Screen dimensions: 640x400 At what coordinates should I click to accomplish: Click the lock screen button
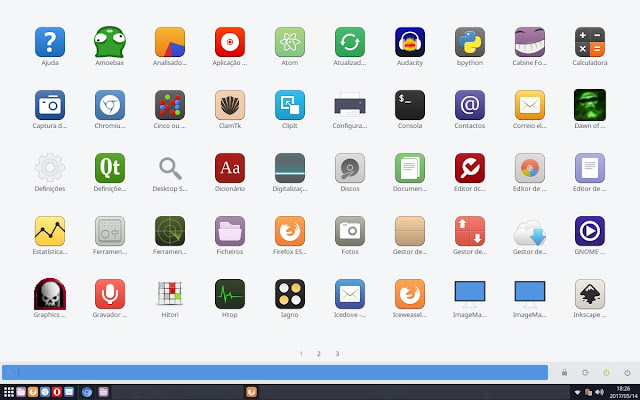click(564, 372)
